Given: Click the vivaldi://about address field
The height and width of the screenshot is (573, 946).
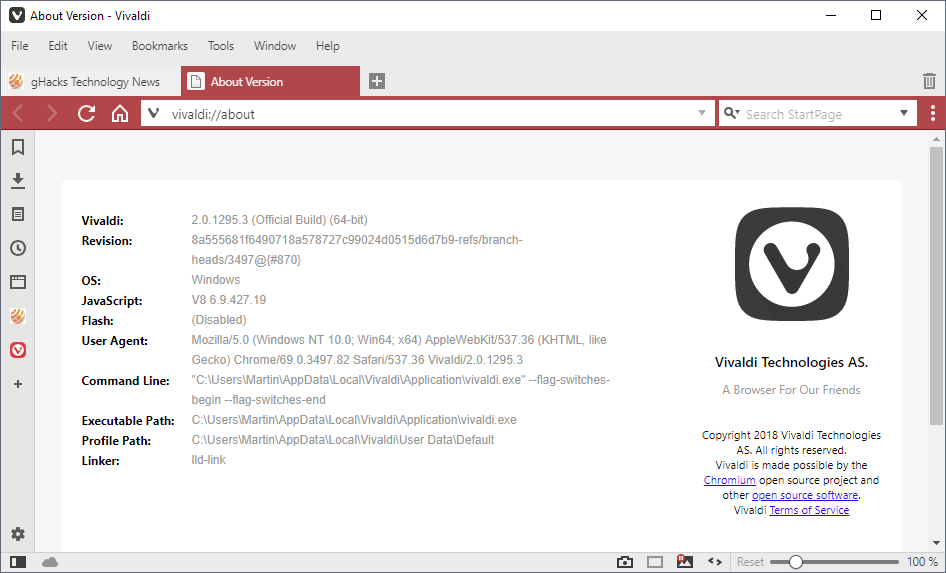Looking at the screenshot, I should 428,113.
